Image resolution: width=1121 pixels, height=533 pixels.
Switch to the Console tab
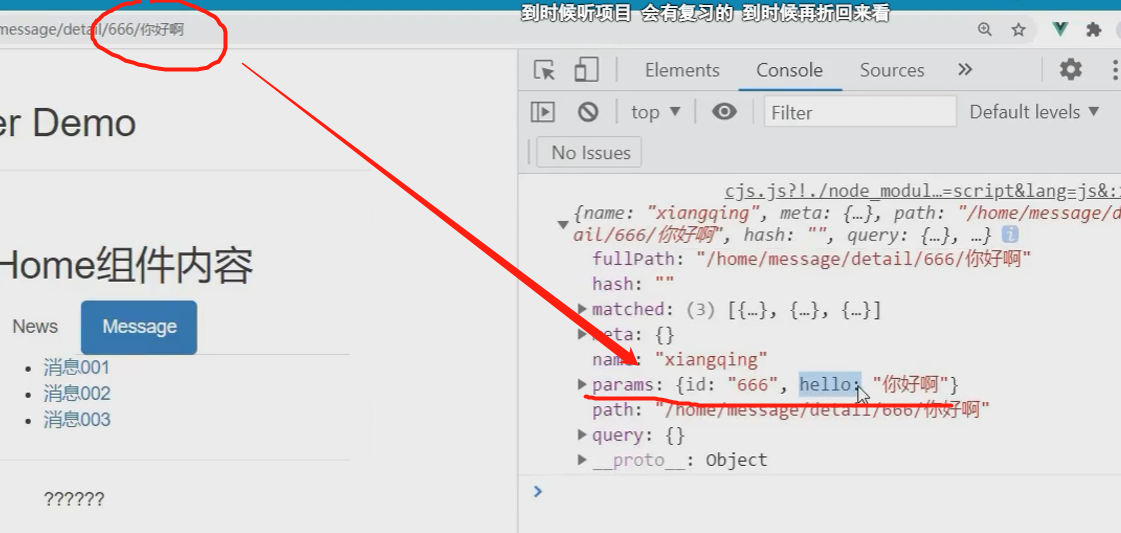[789, 70]
